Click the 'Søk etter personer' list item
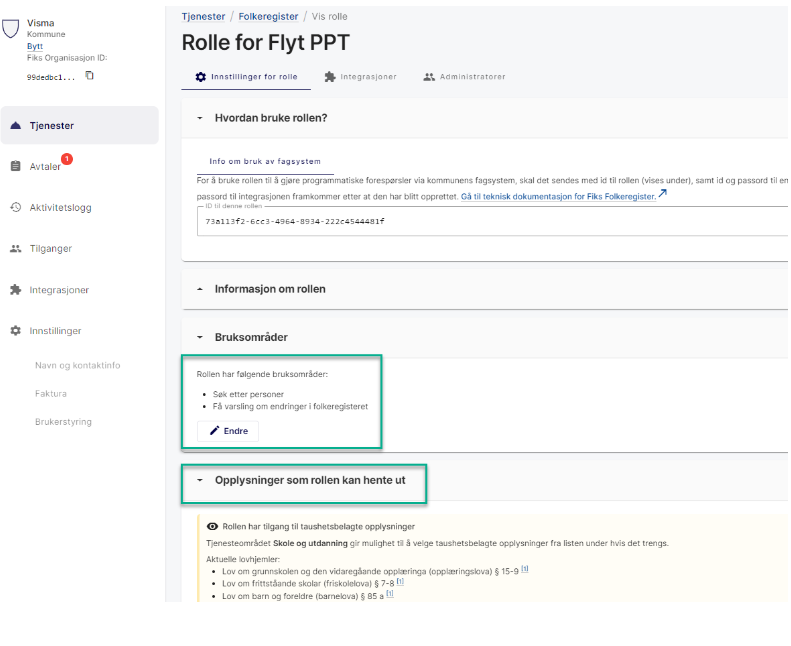The height and width of the screenshot is (646, 791). point(248,394)
